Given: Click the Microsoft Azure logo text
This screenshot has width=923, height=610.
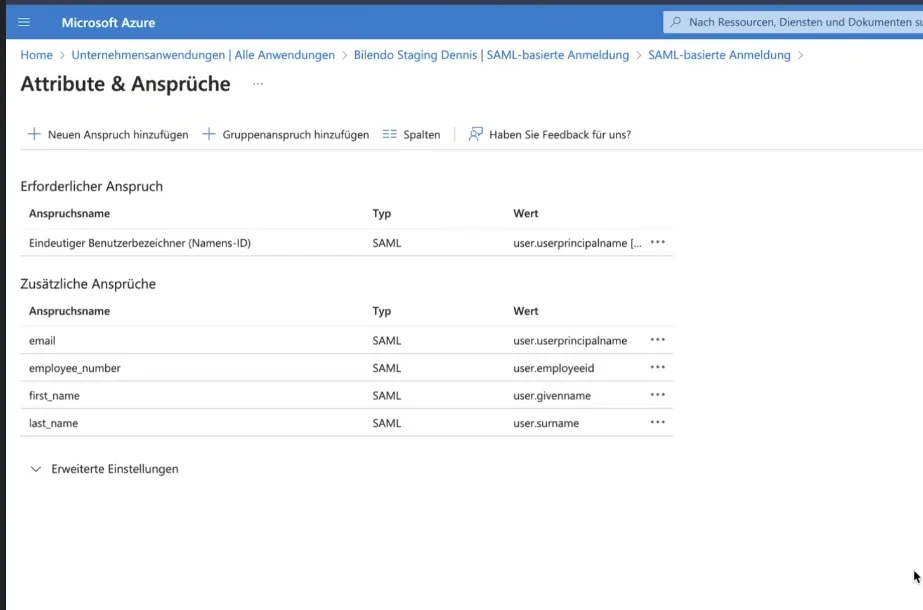Looking at the screenshot, I should (108, 22).
